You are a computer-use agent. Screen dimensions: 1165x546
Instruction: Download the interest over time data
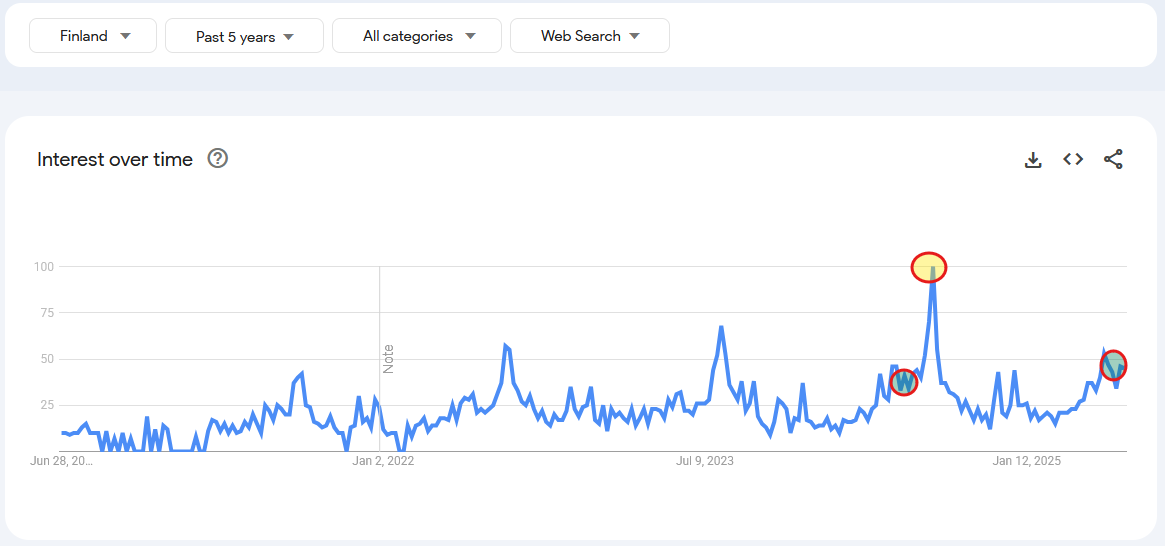[1033, 159]
